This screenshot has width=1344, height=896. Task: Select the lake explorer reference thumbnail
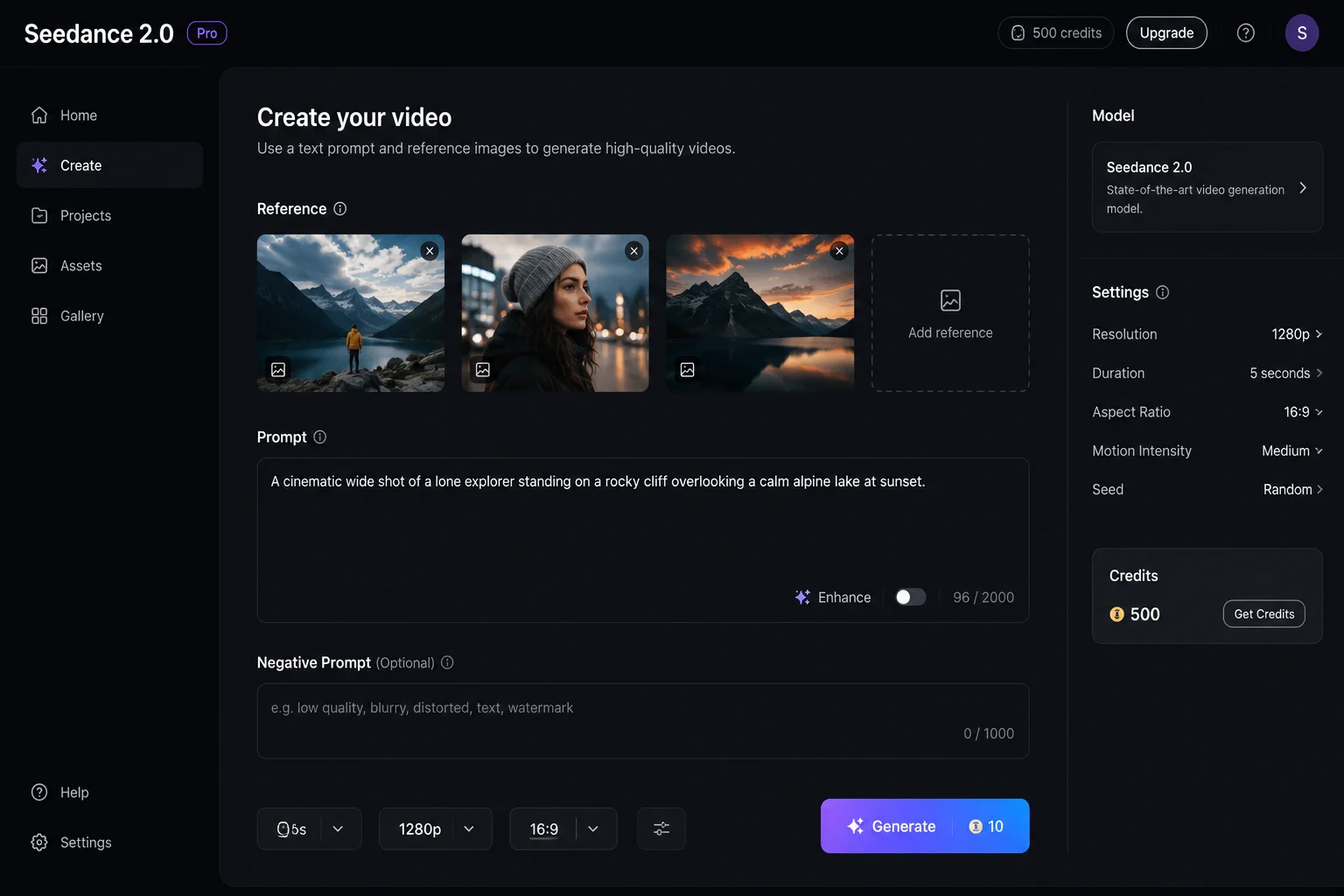click(x=351, y=313)
